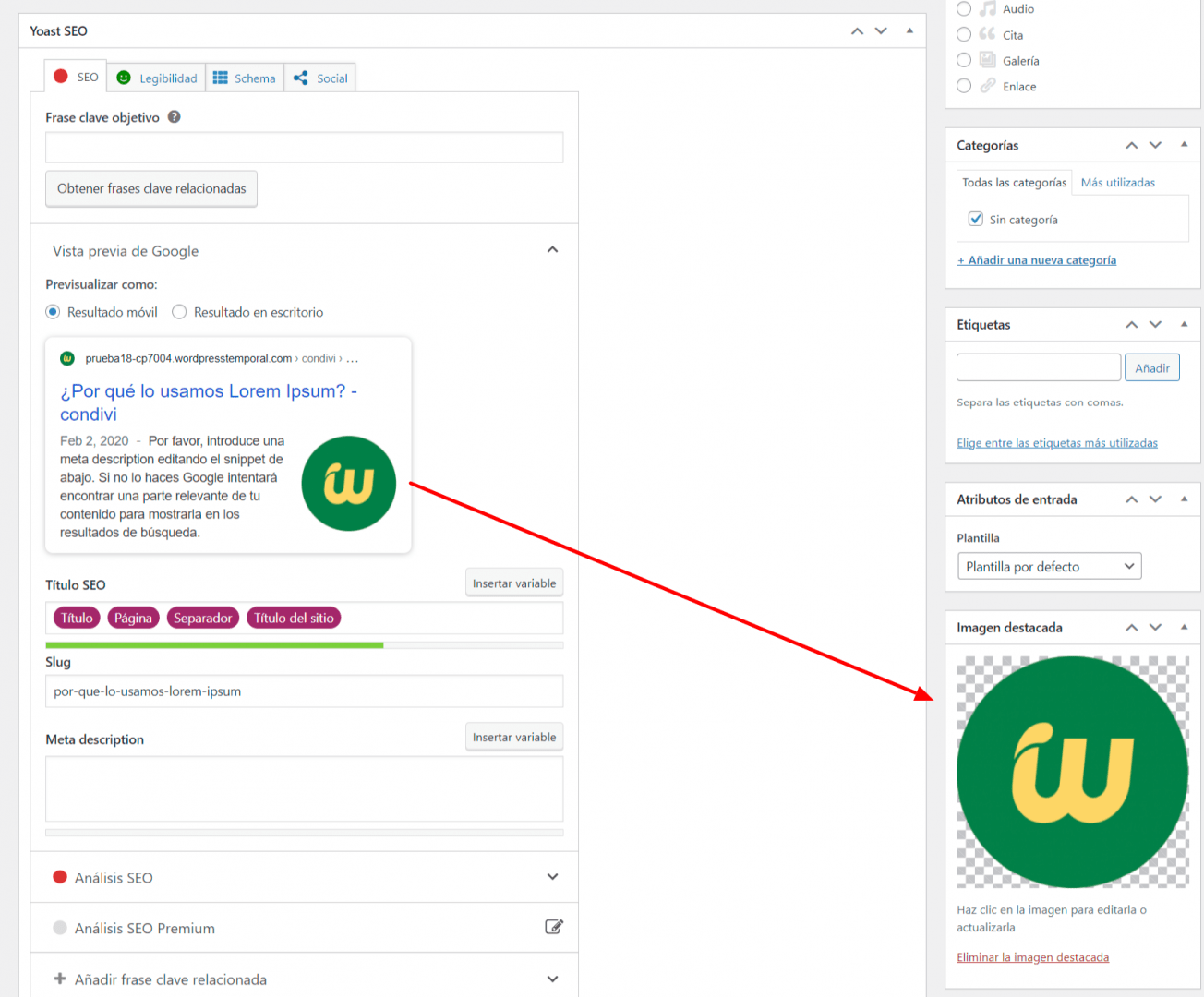Click the Galería format icon
Viewport: 1204px width, 997px height.
[988, 60]
